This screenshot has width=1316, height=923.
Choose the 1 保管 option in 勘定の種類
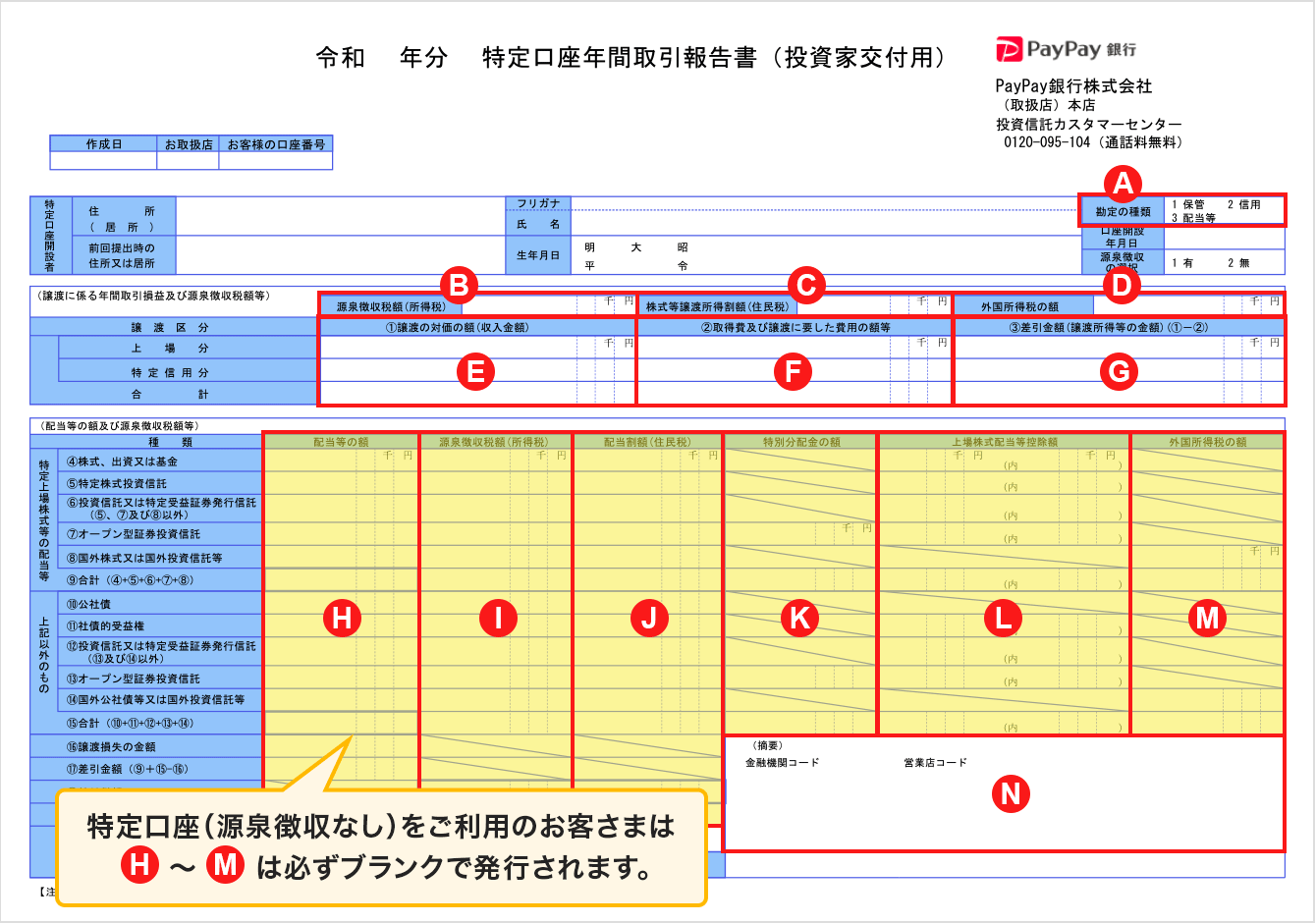coord(1188,204)
